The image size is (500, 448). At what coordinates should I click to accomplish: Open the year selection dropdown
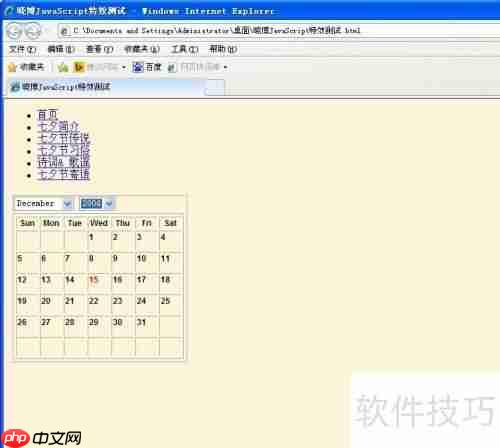tap(97, 203)
